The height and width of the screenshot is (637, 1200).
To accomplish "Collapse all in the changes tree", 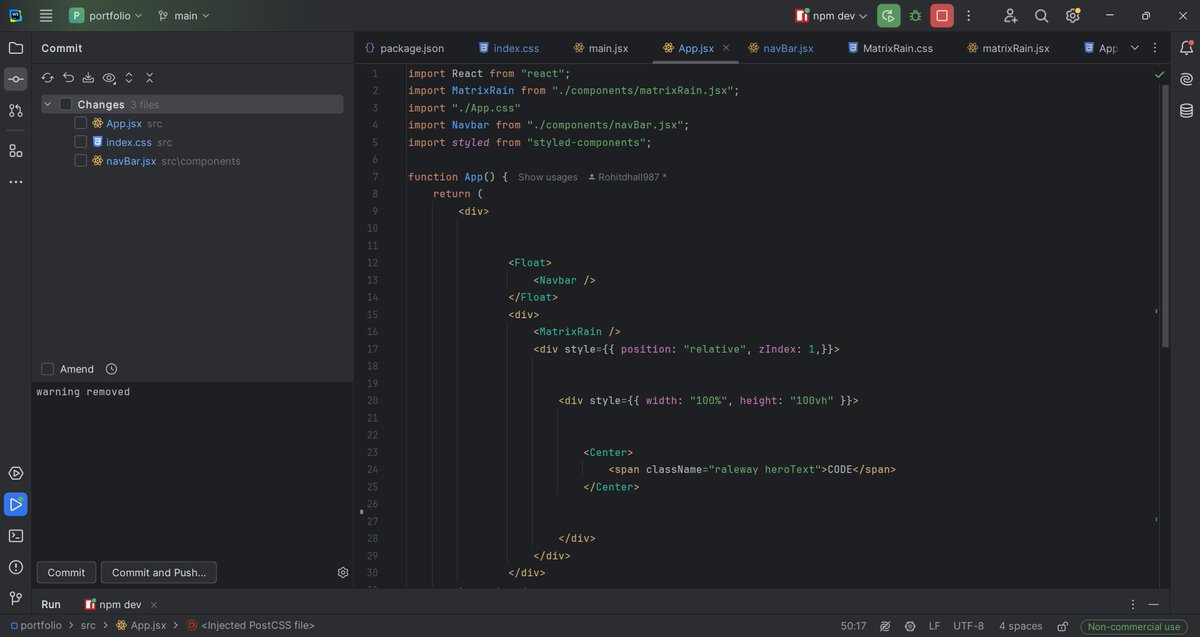I will (149, 78).
